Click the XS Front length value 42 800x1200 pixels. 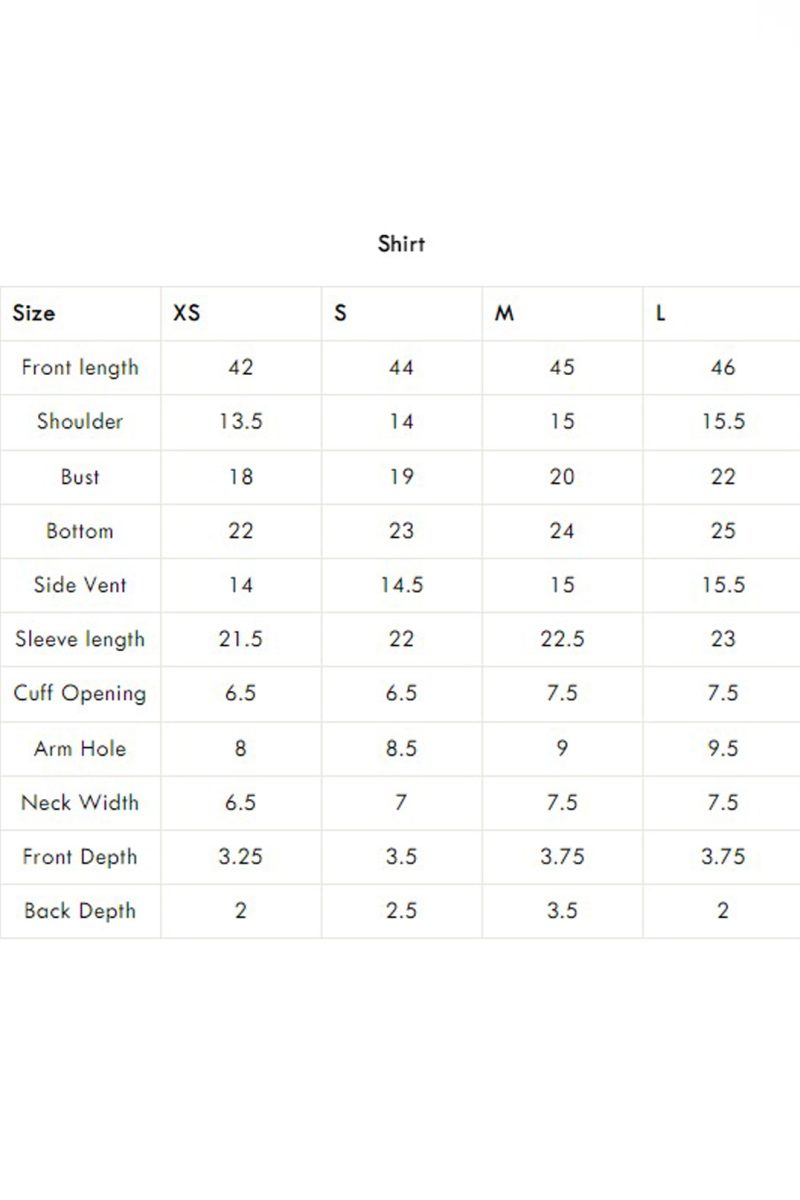[x=241, y=367]
